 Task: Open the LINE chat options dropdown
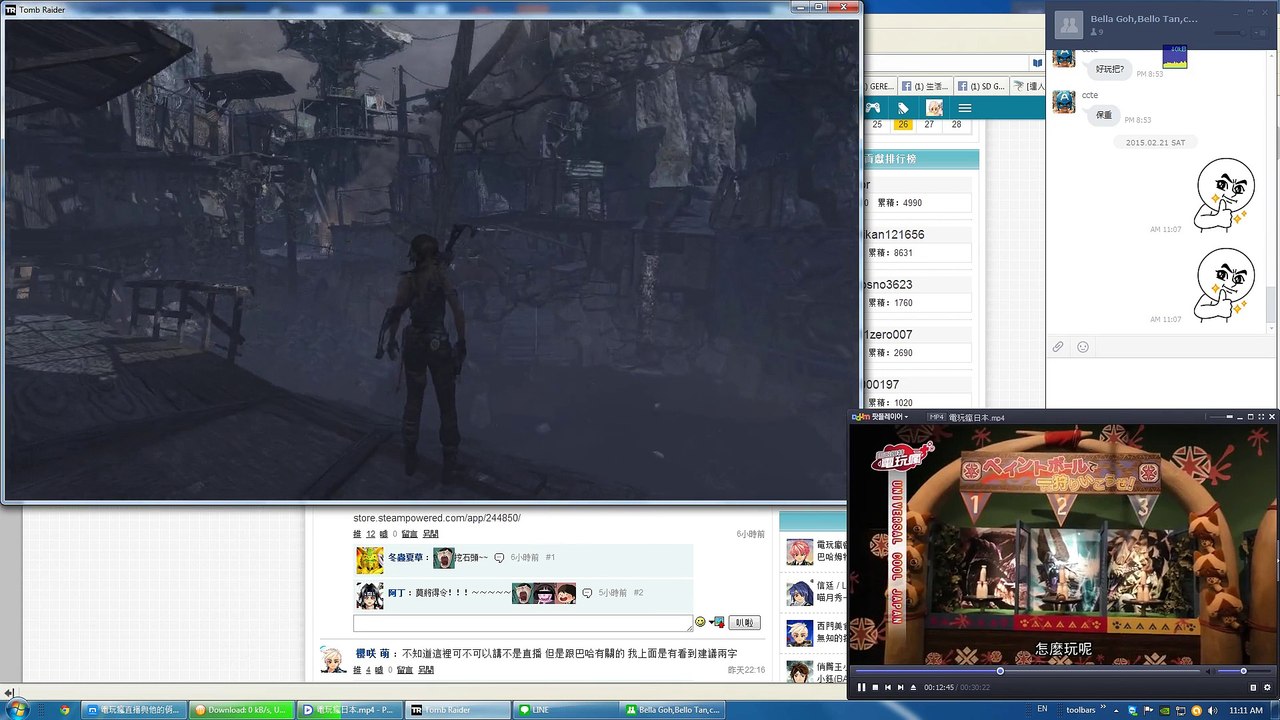1262,33
